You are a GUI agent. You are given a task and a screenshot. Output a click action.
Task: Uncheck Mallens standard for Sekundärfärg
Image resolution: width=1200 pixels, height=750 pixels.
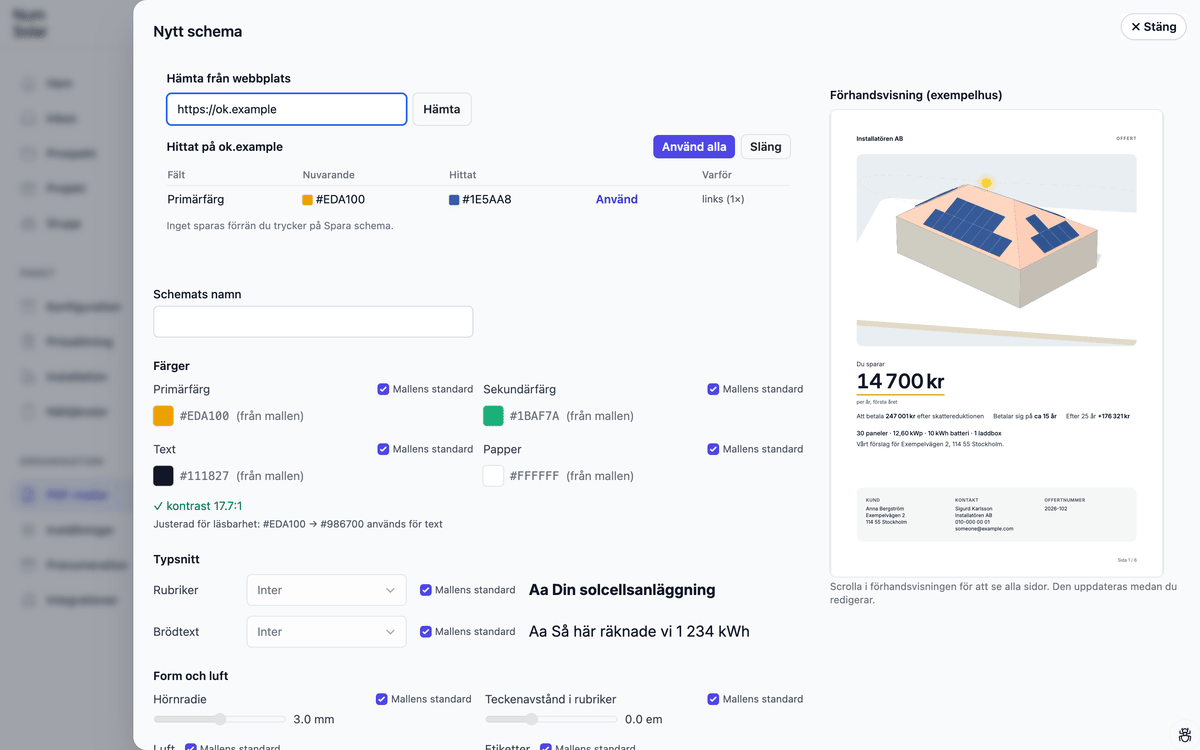point(713,389)
